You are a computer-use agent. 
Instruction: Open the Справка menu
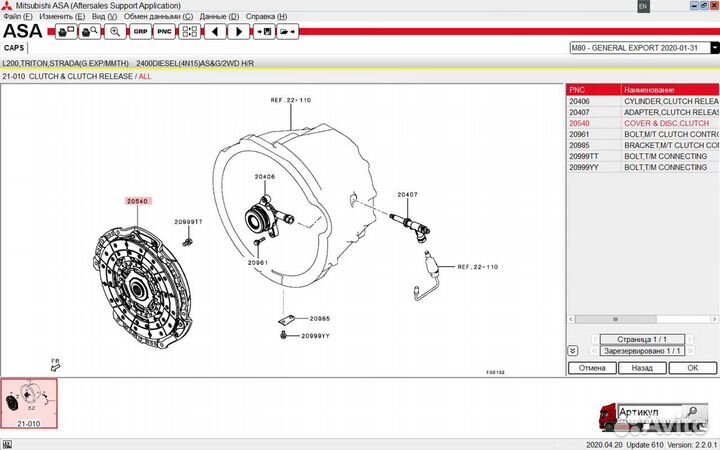(x=266, y=17)
